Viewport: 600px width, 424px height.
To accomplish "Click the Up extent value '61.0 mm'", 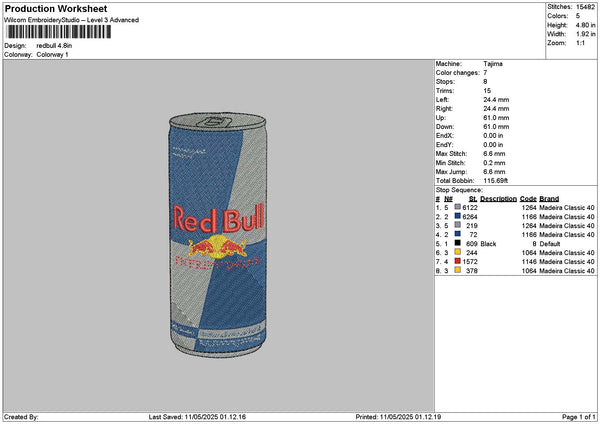I will pyautogui.click(x=496, y=118).
